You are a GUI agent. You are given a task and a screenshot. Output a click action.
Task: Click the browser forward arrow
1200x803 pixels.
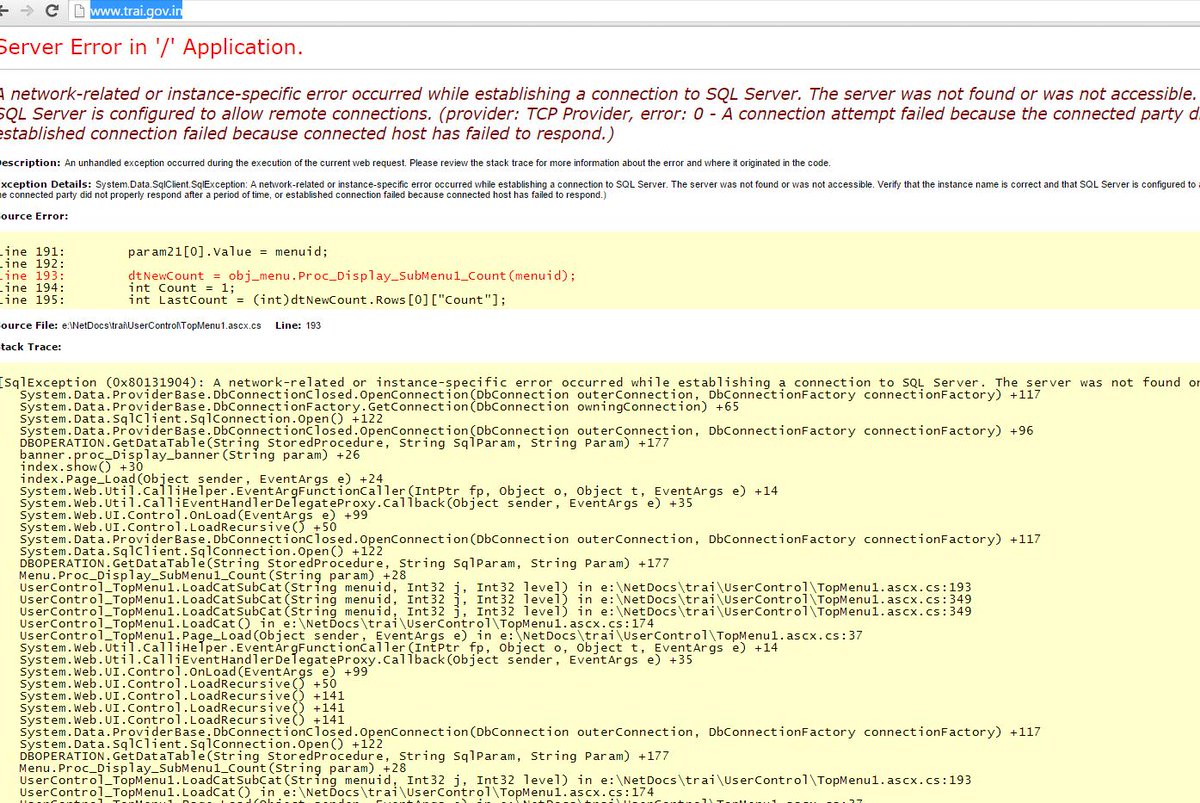pyautogui.click(x=27, y=12)
